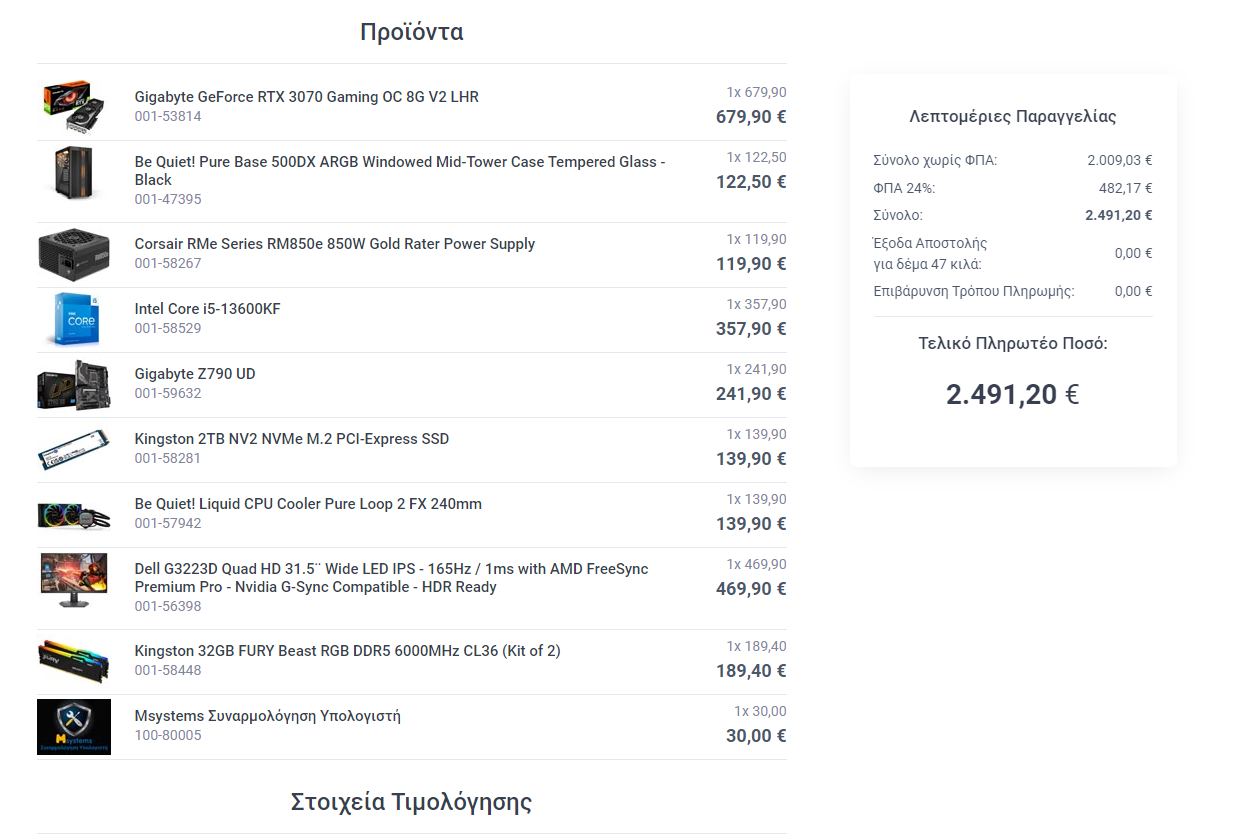Click the Λεπτομέριες Παραγγελίας heading
Image resolution: width=1237 pixels, height=837 pixels.
[1013, 116]
